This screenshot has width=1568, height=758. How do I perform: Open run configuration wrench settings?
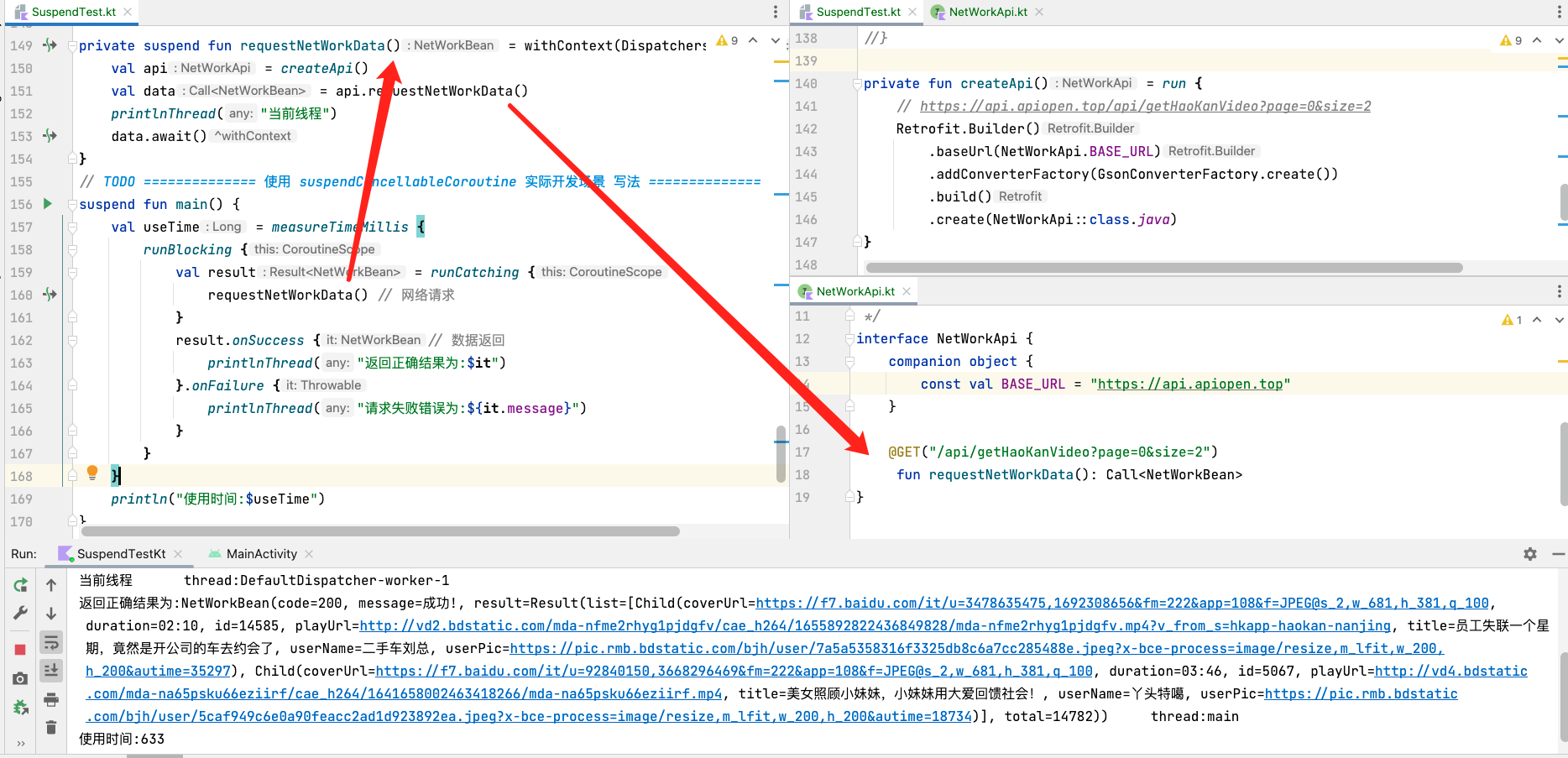pos(20,614)
